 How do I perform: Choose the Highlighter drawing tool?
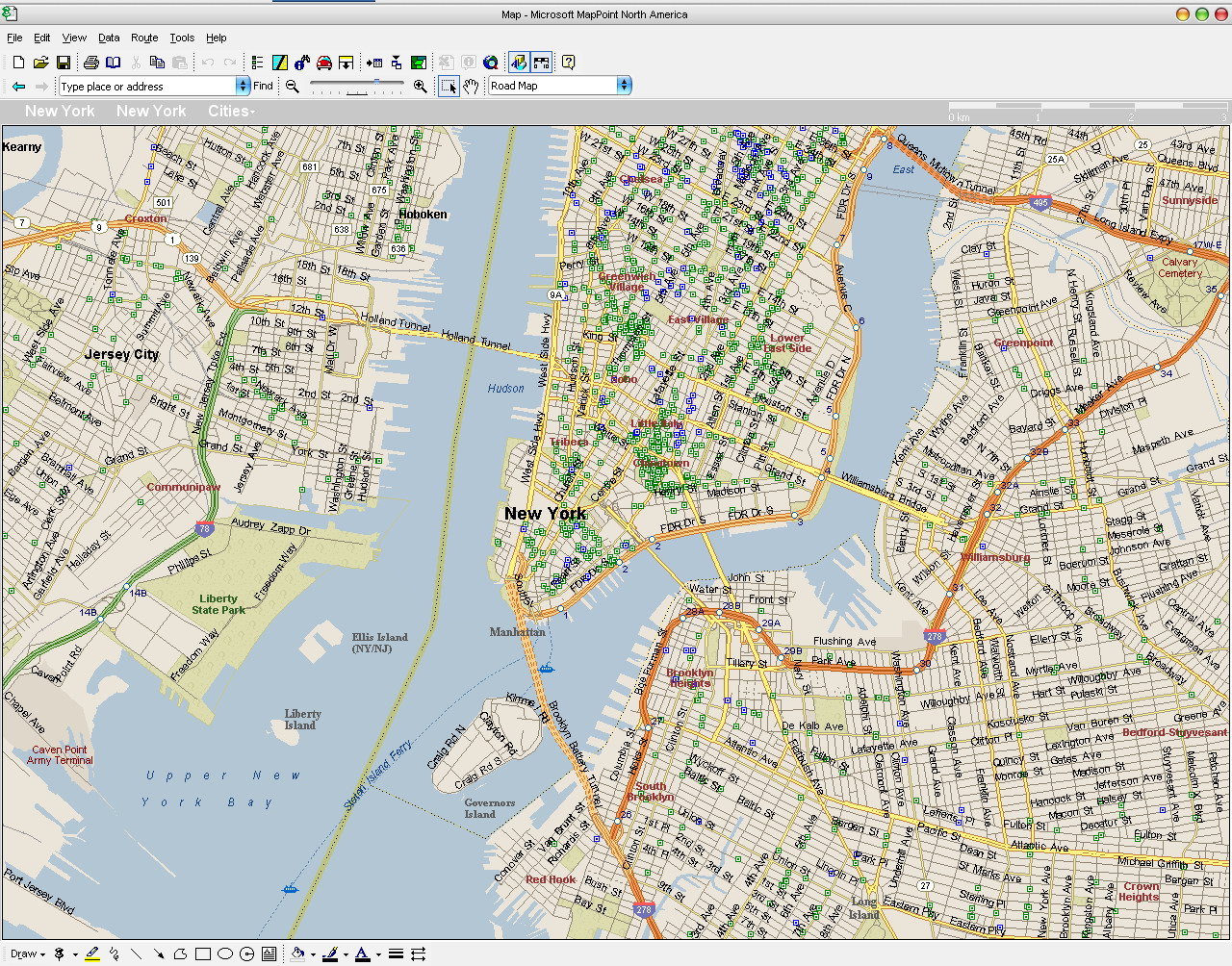pos(92,953)
